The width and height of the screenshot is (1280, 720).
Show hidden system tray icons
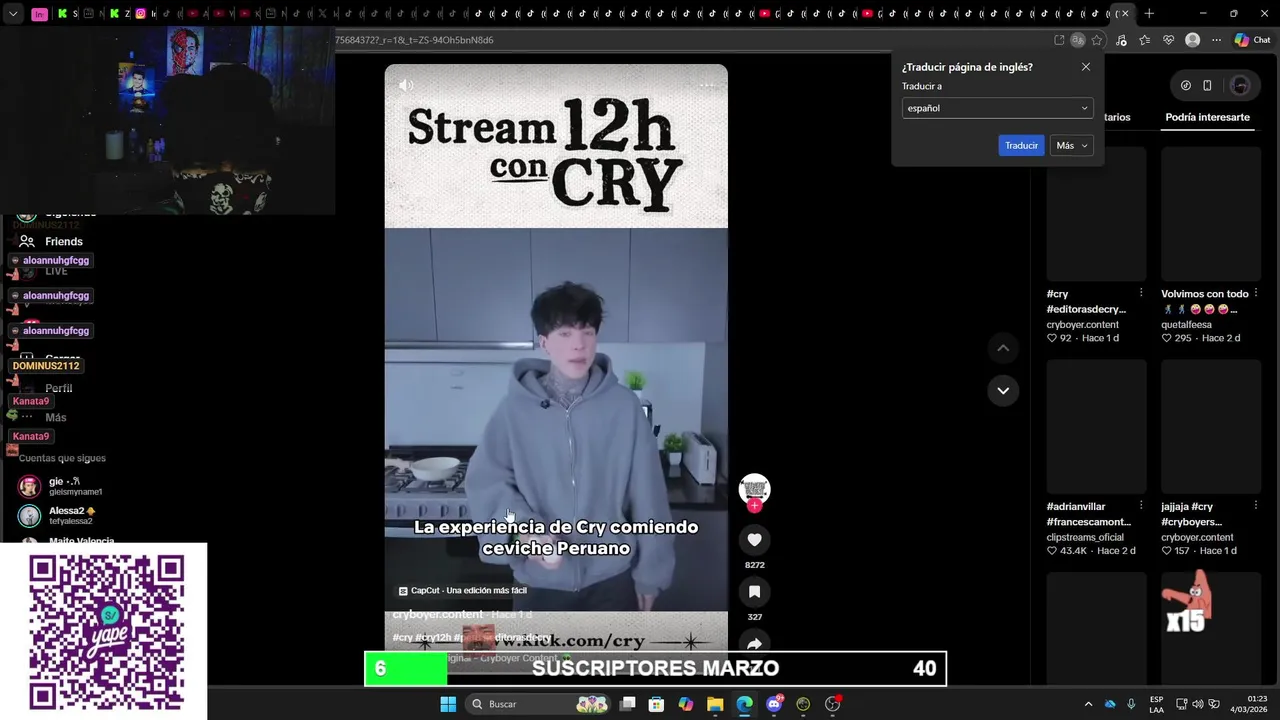coord(1088,704)
